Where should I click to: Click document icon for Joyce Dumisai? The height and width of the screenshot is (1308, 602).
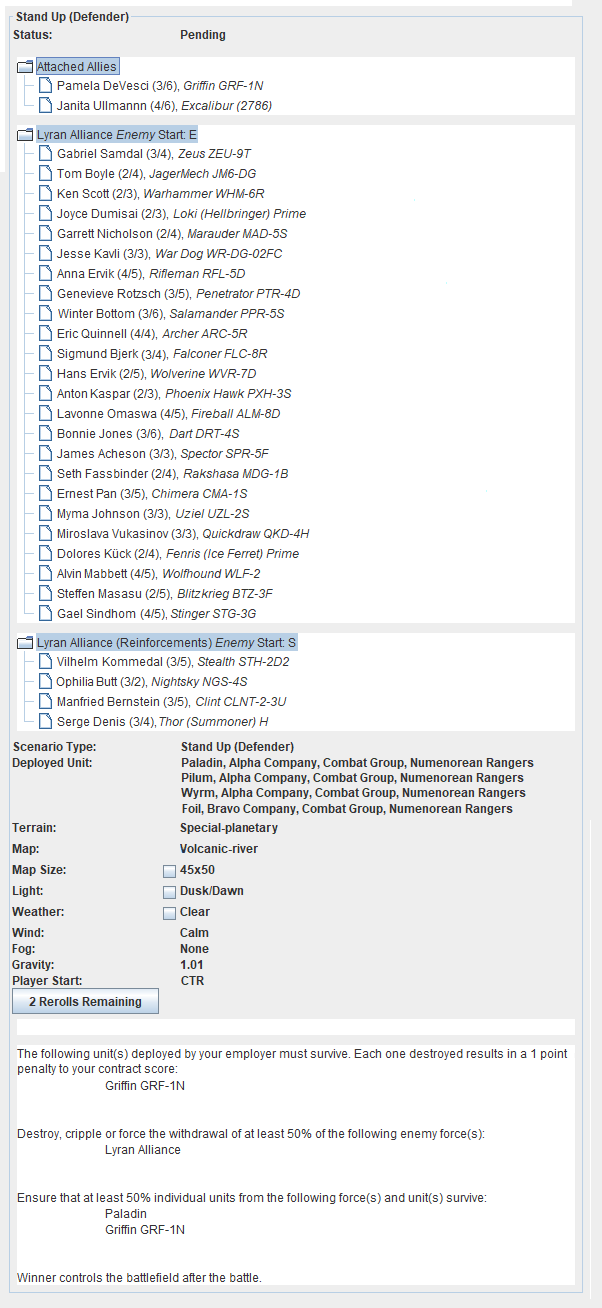45,214
